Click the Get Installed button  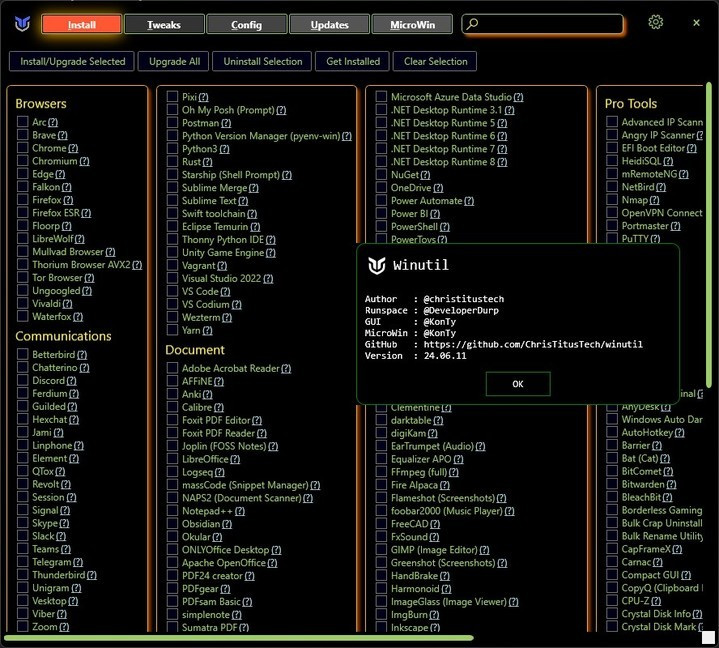353,61
